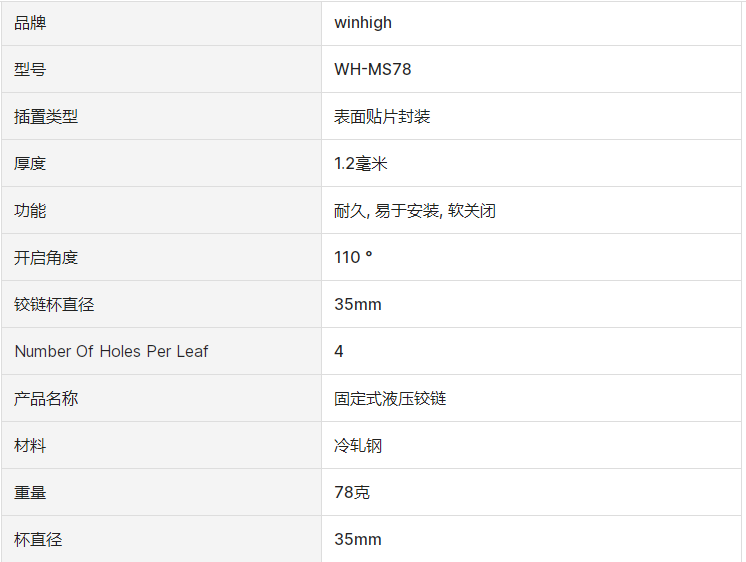The image size is (746, 562).
Task: Select the 110 ° angle value
Action: tap(353, 258)
